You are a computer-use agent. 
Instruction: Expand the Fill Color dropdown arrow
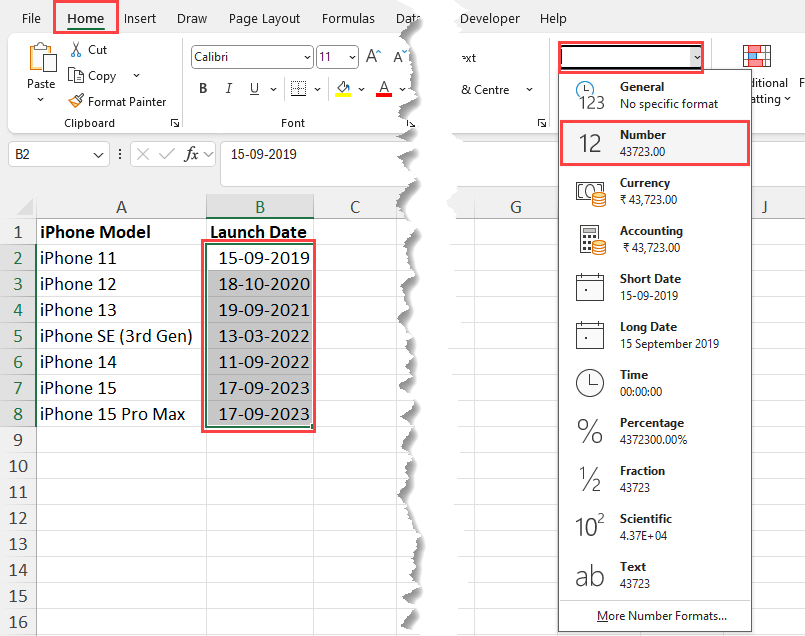[x=361, y=89]
